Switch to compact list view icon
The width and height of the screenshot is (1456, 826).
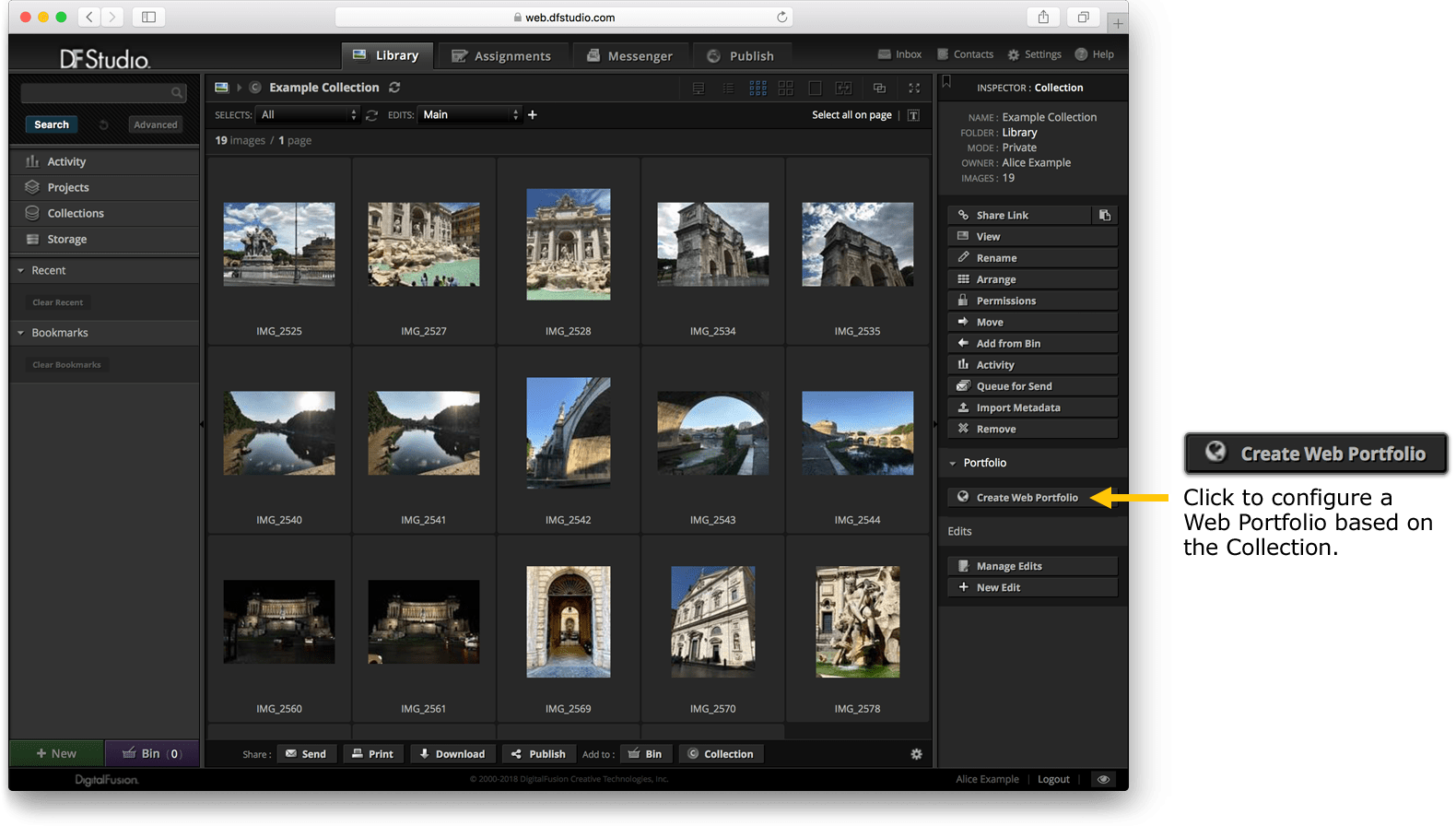click(x=728, y=88)
